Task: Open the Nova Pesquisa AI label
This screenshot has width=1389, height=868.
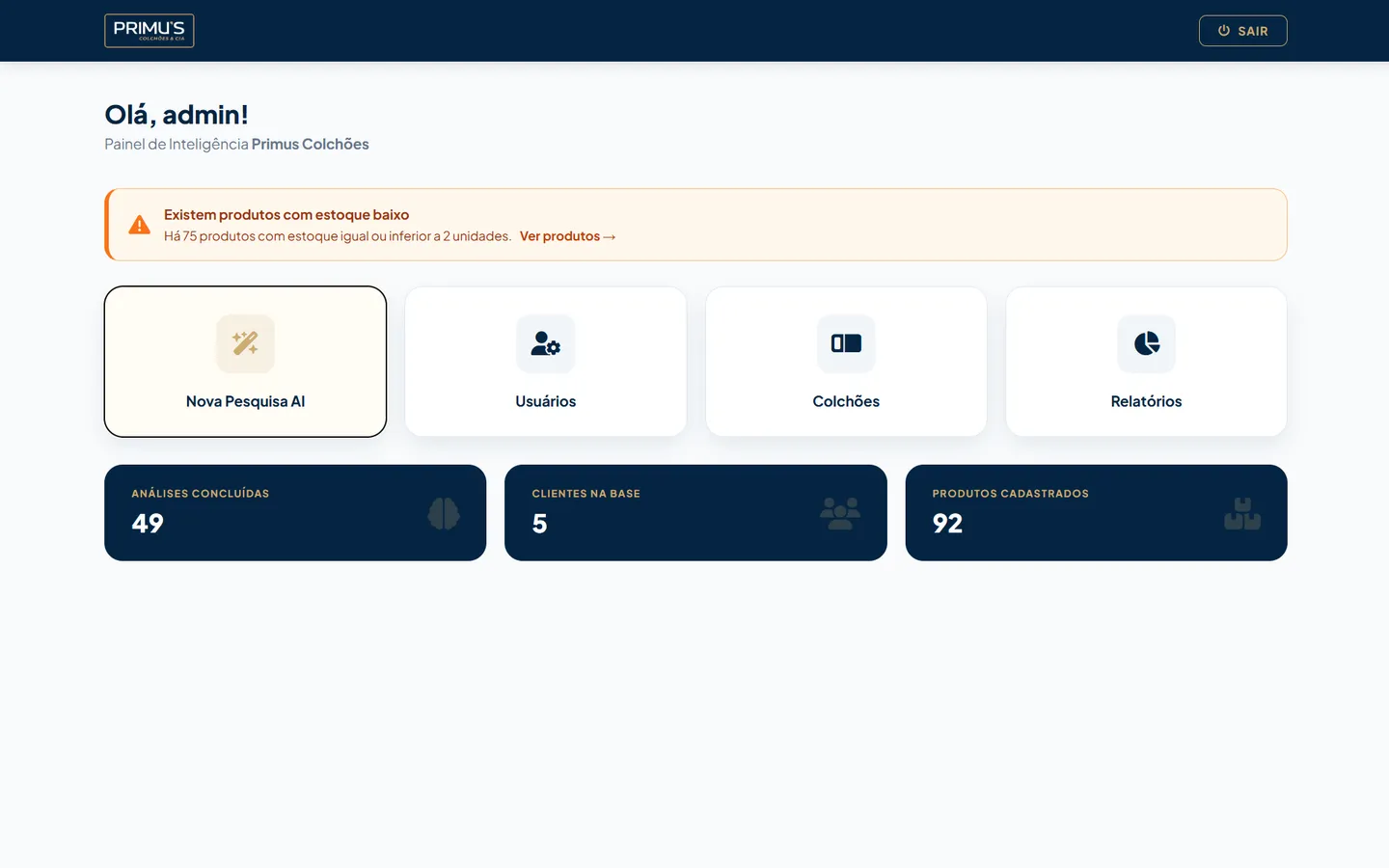Action: point(245,401)
